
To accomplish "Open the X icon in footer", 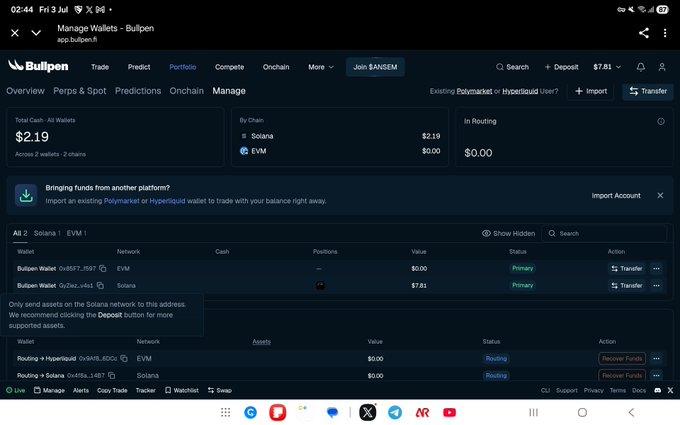I will point(670,390).
